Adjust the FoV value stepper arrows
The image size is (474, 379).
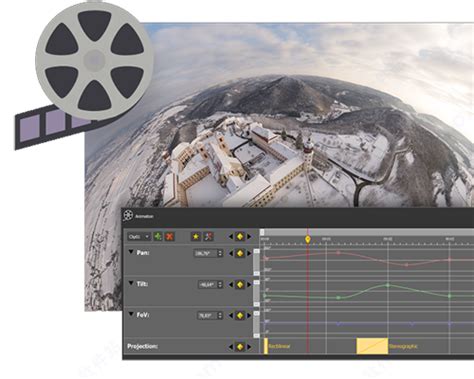[x=220, y=315]
